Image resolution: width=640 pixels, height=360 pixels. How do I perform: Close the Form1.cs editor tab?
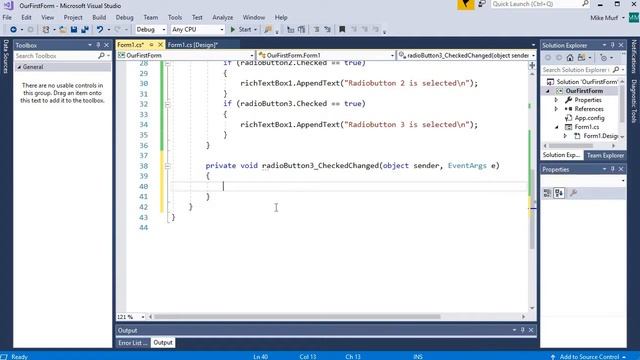coord(160,44)
